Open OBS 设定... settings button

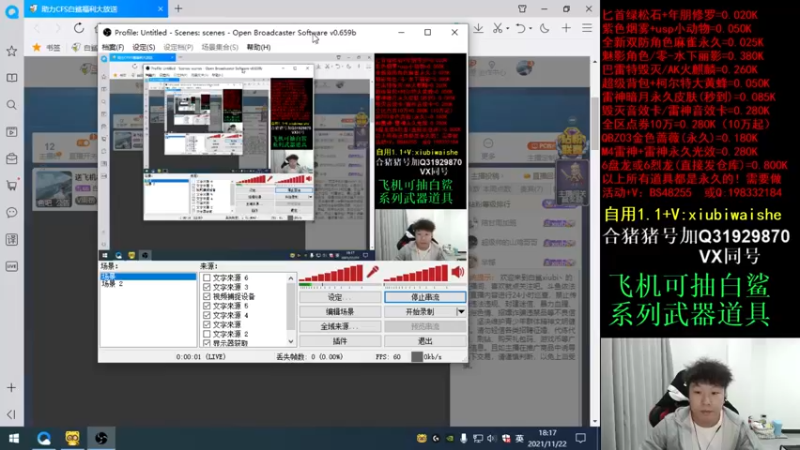tap(340, 297)
